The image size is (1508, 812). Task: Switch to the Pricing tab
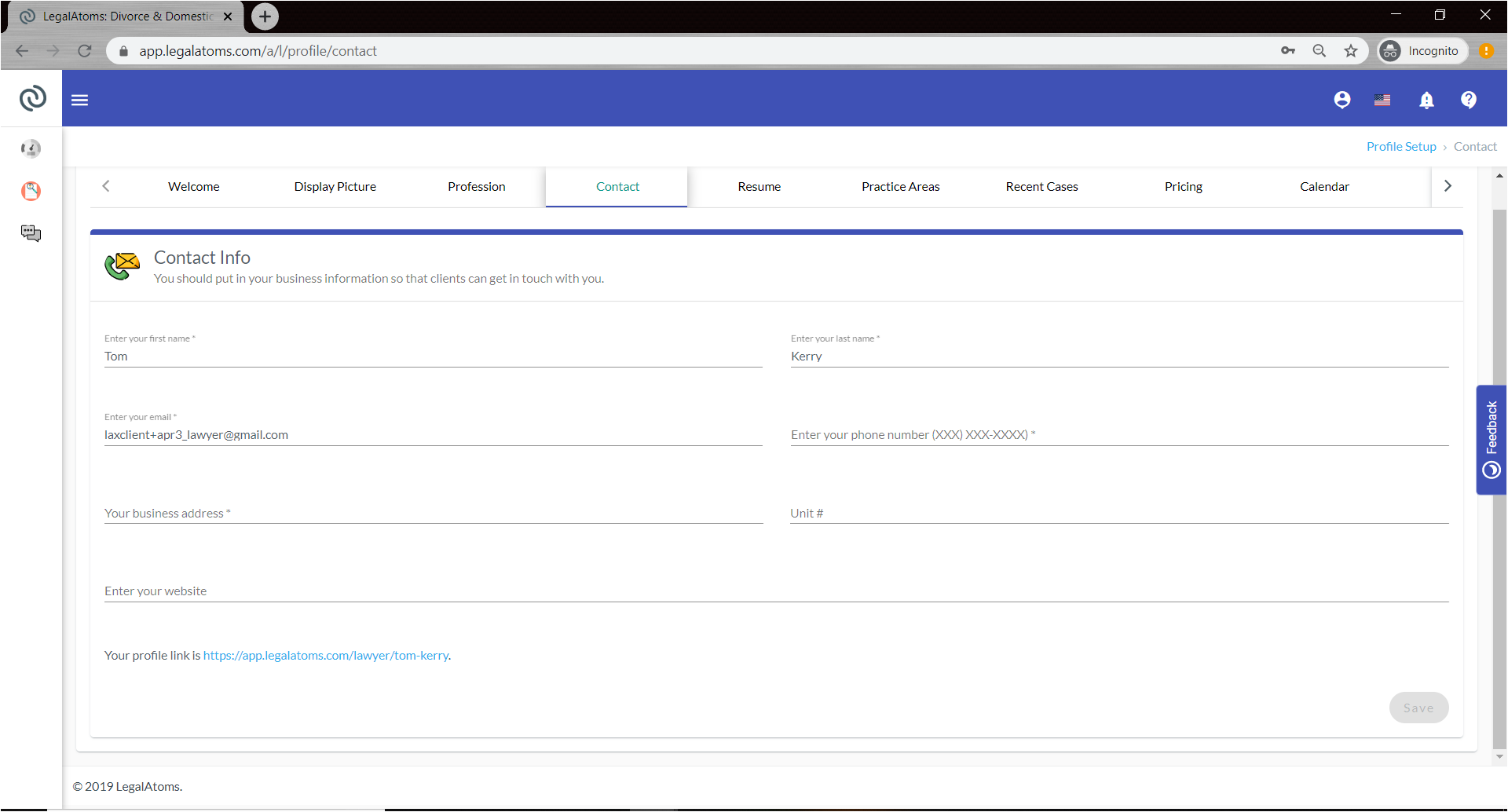point(1184,187)
